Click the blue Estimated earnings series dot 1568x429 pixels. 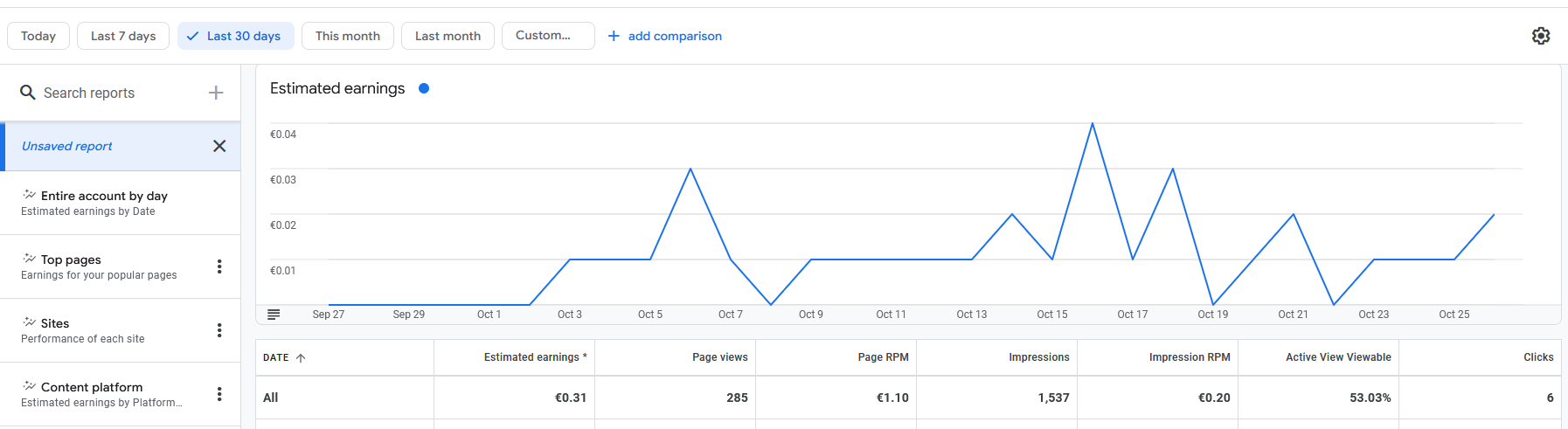pos(424,88)
